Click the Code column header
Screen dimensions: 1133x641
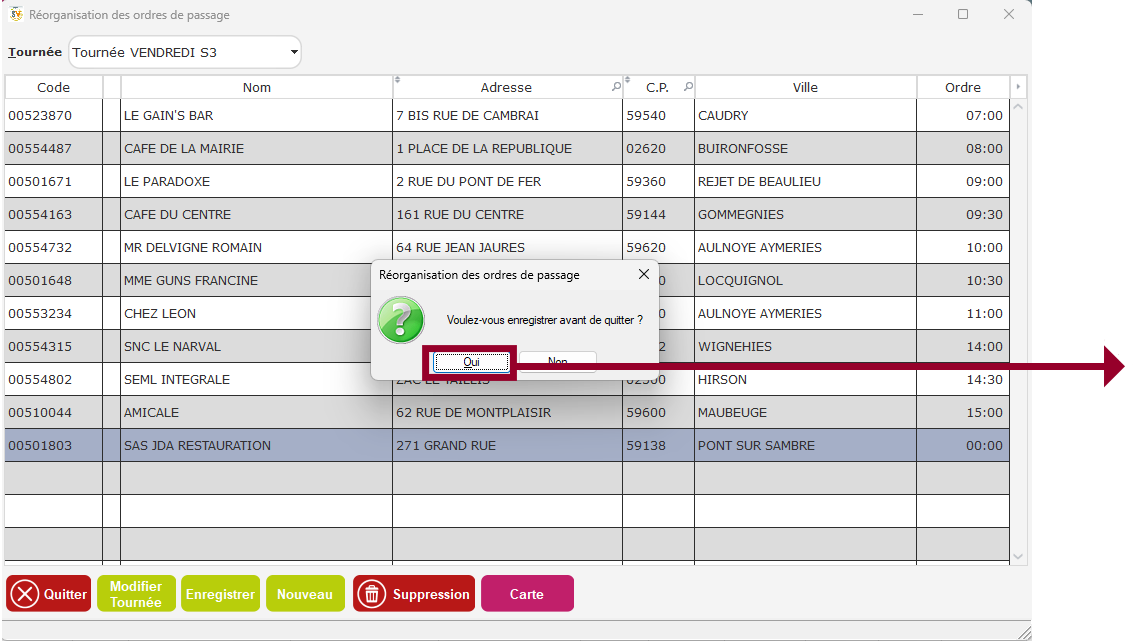53,87
